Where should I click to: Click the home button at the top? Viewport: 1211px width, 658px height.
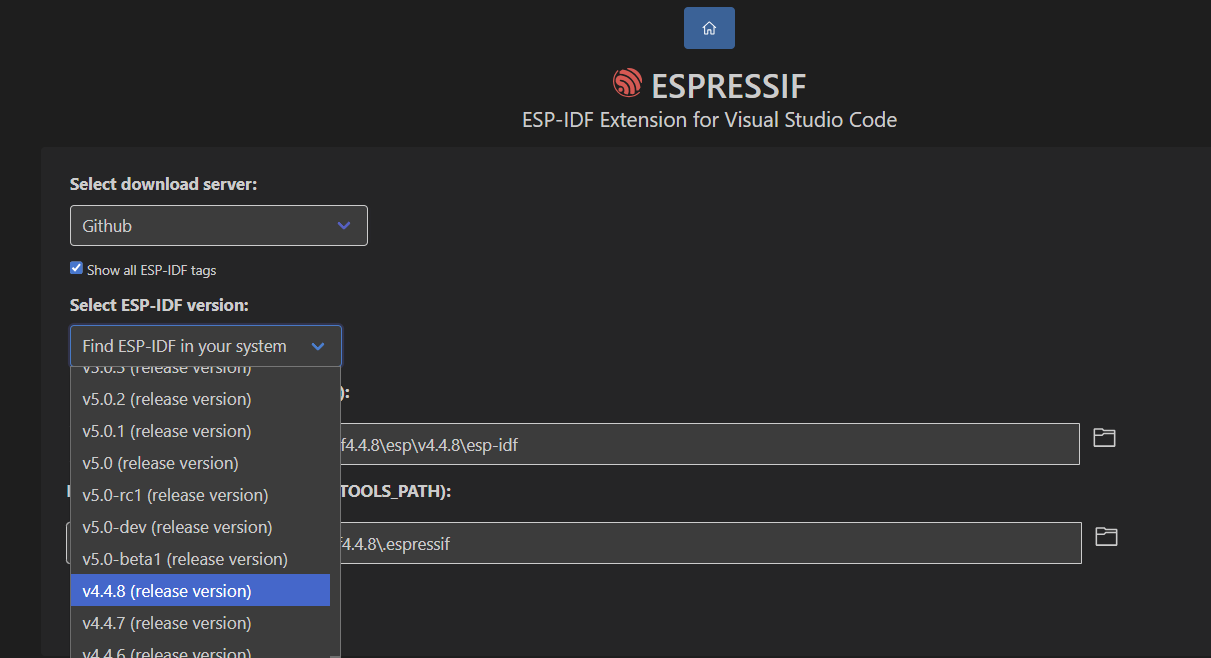[x=709, y=28]
